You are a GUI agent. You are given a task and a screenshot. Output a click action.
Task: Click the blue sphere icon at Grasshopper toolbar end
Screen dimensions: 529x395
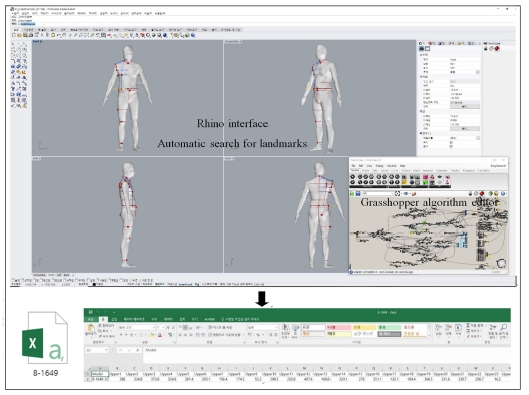click(x=503, y=194)
